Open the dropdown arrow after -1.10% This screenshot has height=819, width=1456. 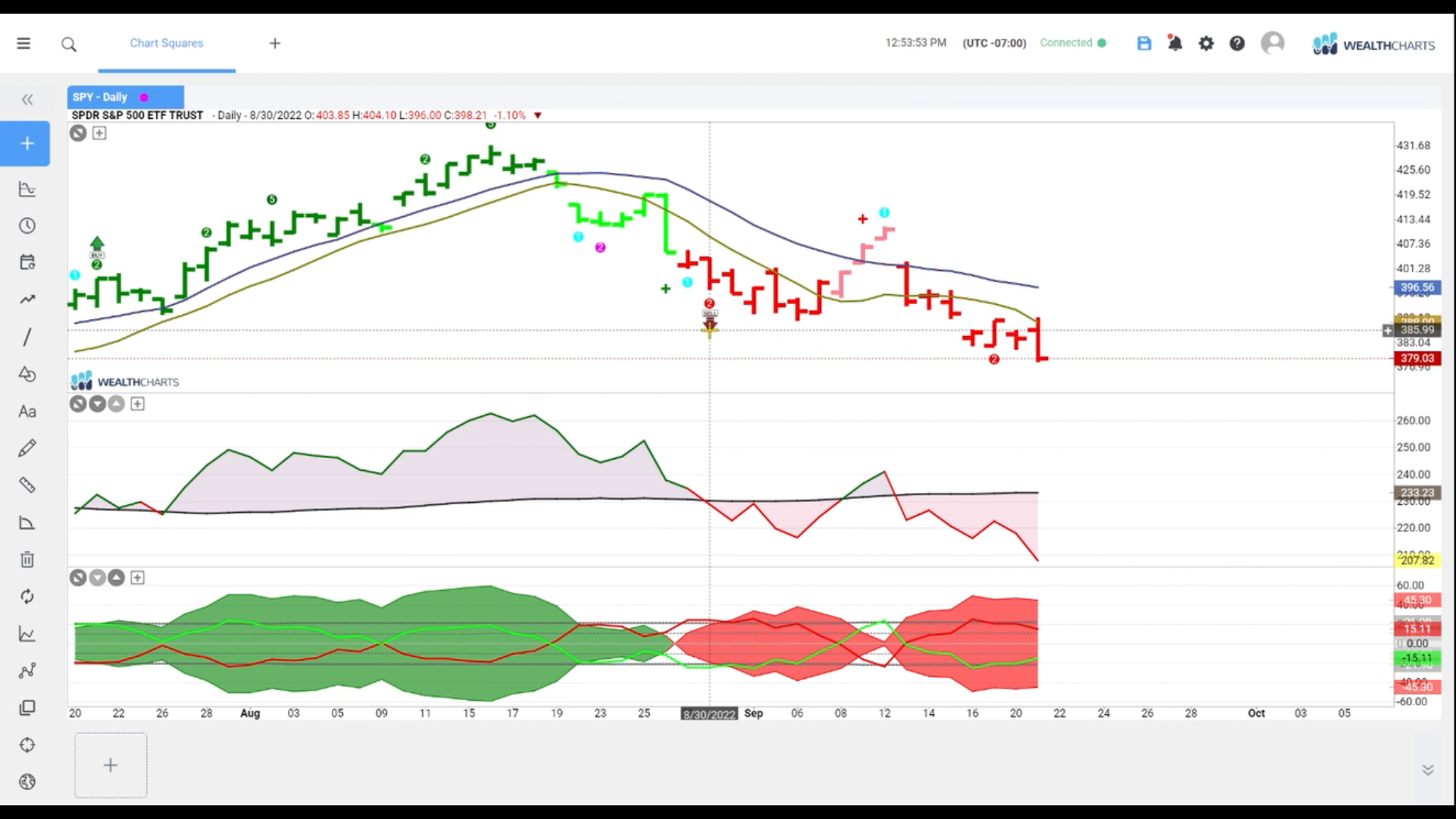click(538, 115)
